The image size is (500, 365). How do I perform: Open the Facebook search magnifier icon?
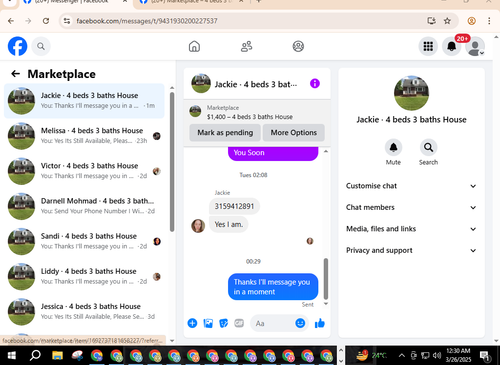pos(41,46)
